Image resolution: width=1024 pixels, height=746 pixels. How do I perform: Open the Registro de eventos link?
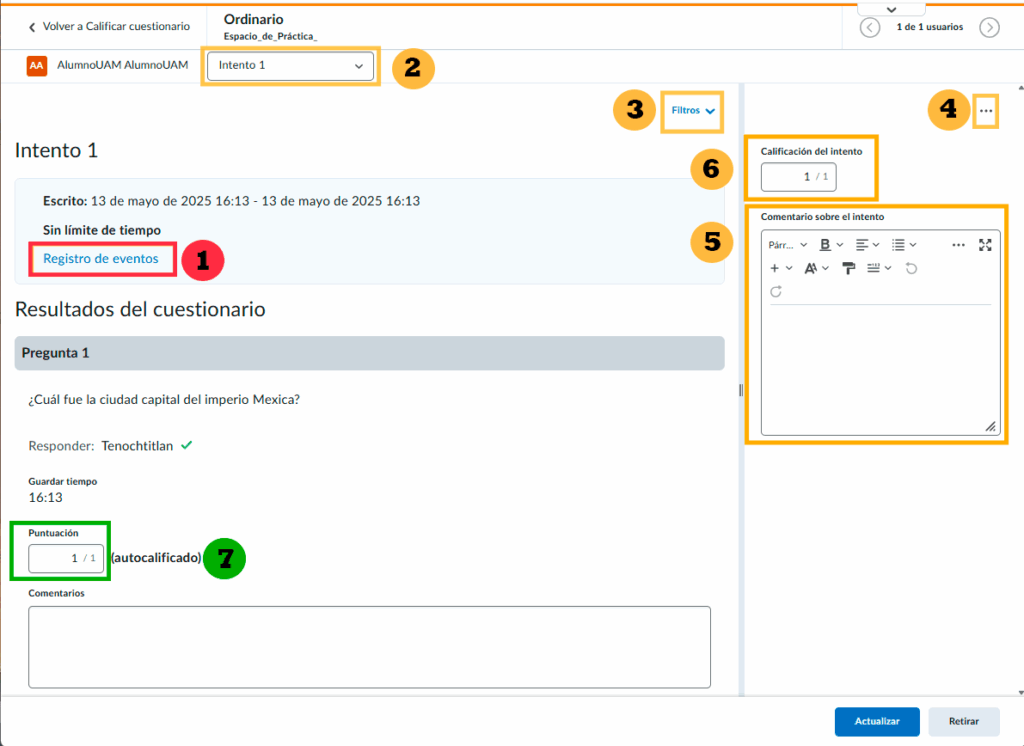click(x=101, y=259)
